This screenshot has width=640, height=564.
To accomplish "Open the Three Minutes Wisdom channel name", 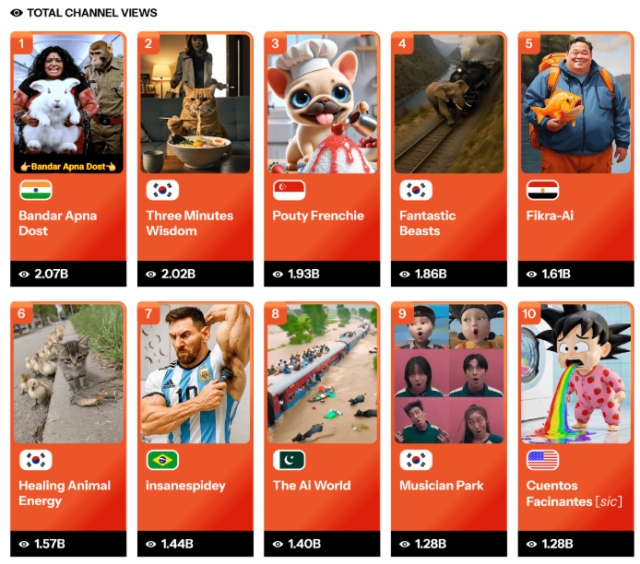I will (x=189, y=223).
